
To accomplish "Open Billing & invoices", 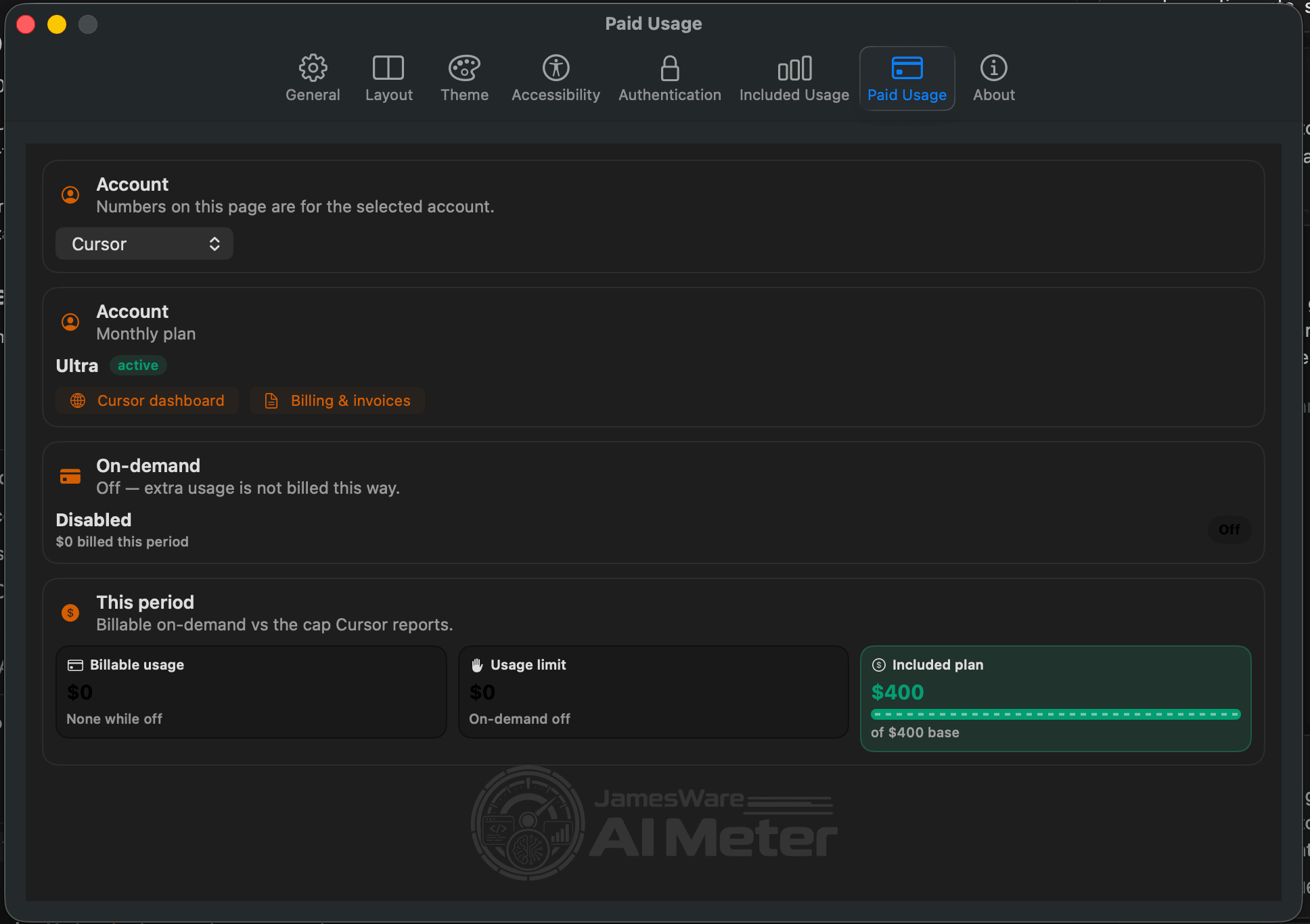I will [x=337, y=400].
